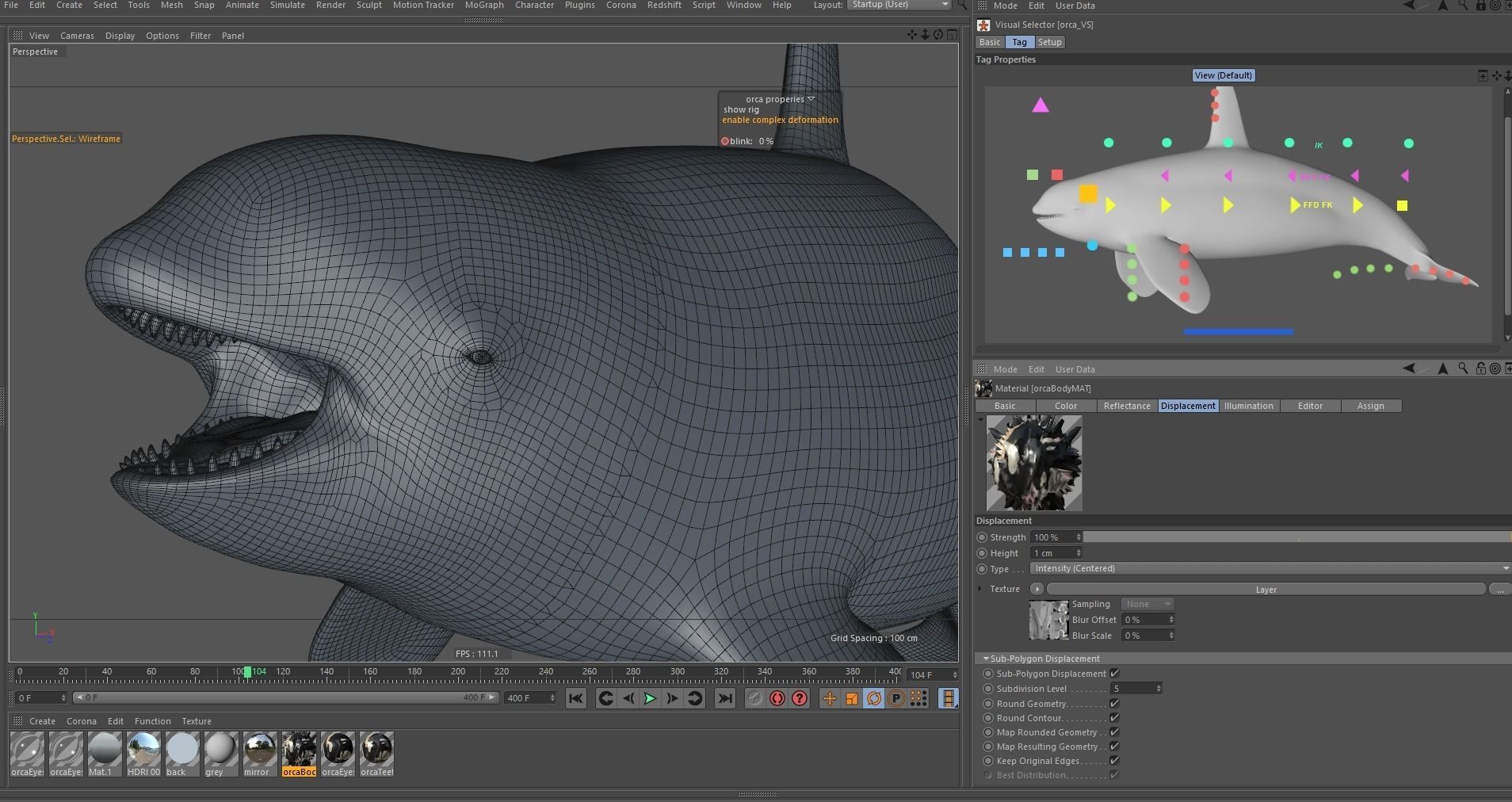Viewport: 1512px width, 802px height.
Task: Collapse Sub-Polygon Displacement section
Action: click(987, 659)
